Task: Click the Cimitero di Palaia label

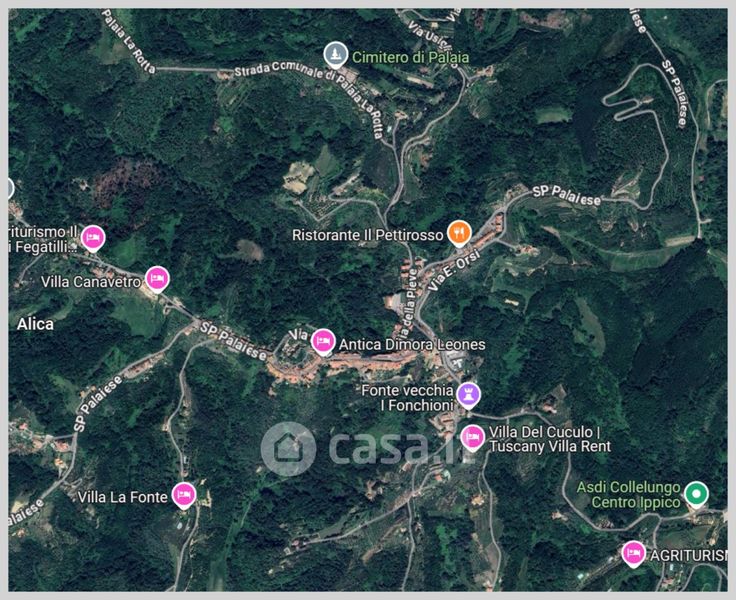Action: click(410, 57)
